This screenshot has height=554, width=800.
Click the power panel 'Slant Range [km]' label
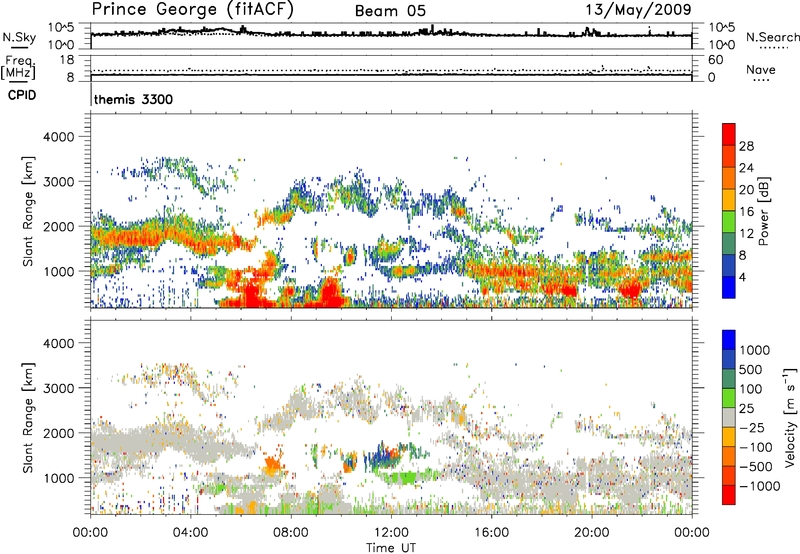pyautogui.click(x=28, y=211)
